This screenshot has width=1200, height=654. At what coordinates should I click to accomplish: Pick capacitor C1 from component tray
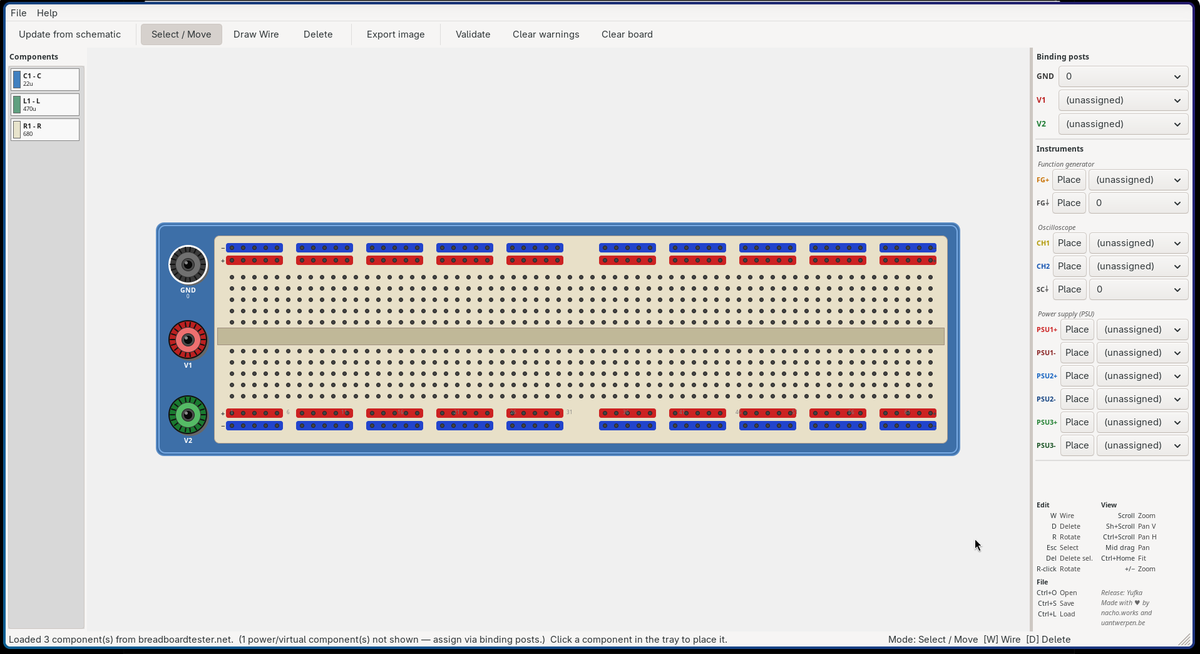point(45,80)
